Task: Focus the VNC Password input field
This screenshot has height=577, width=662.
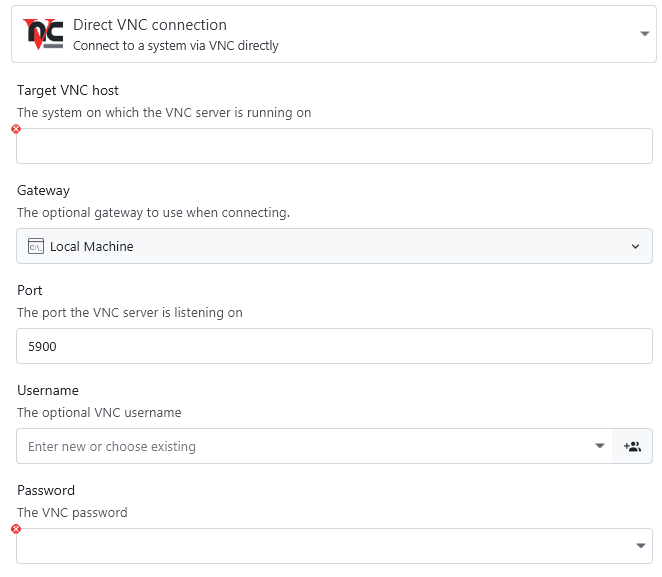Action: click(320, 546)
